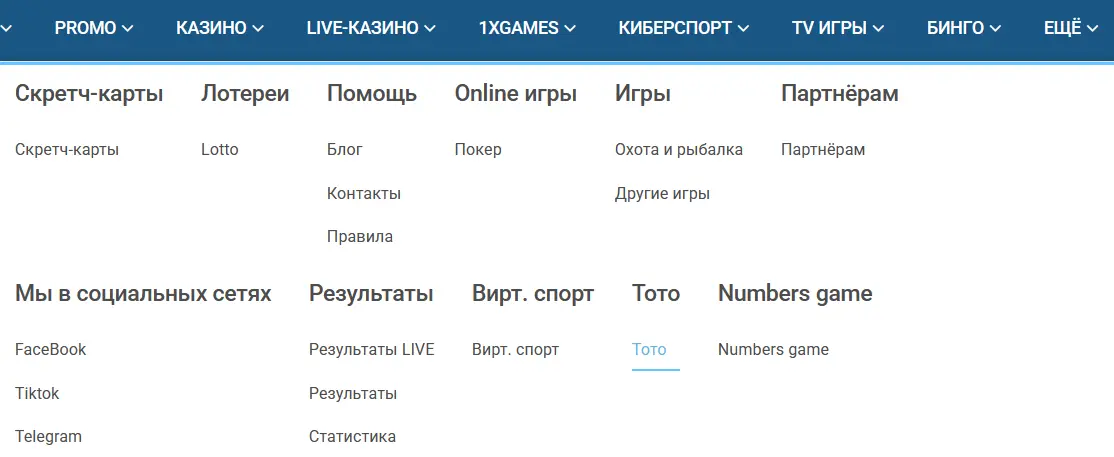Open the КАЗИНО menu
The height and width of the screenshot is (457, 1114).
[x=220, y=28]
